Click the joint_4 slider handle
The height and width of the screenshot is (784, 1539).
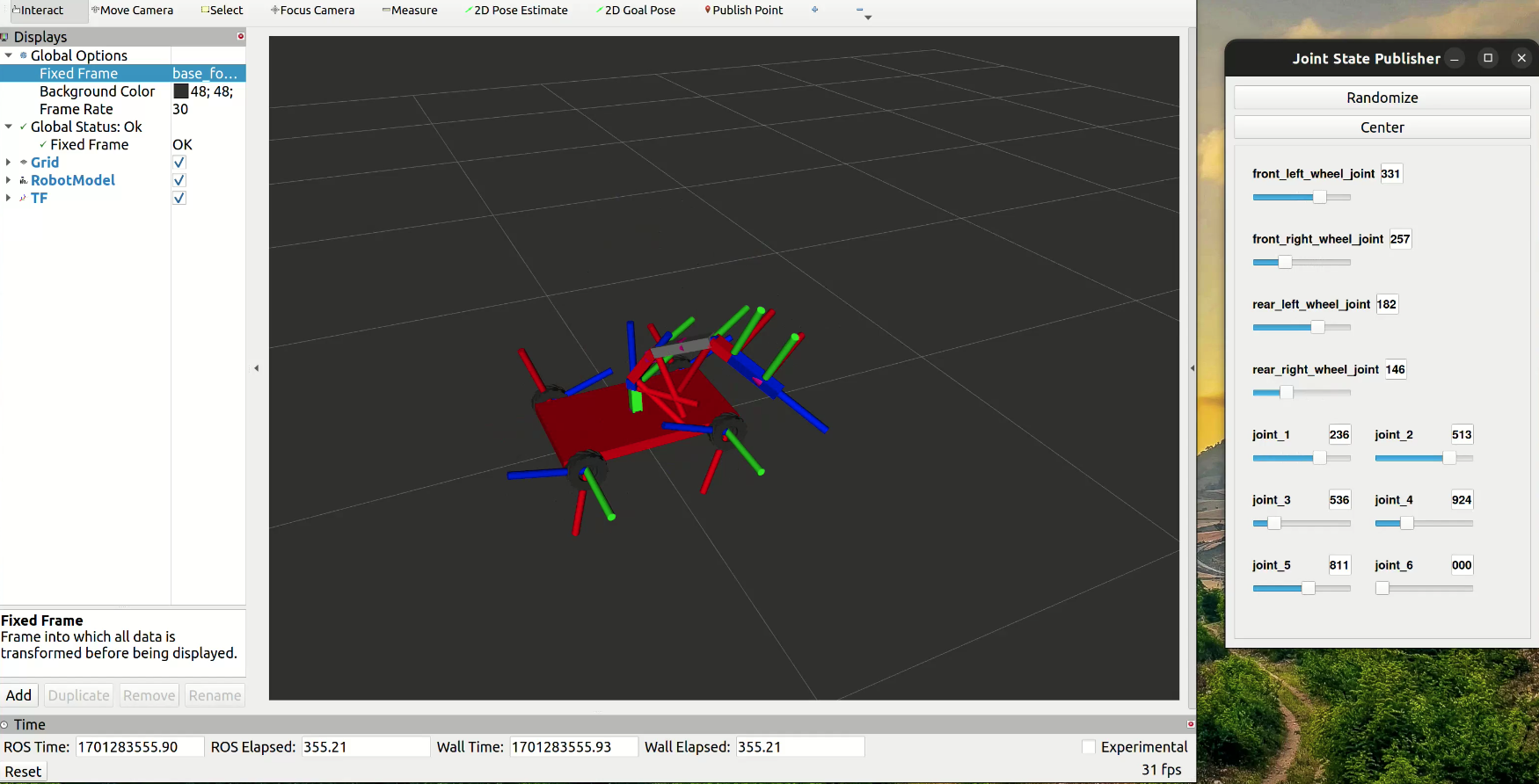pos(1407,524)
